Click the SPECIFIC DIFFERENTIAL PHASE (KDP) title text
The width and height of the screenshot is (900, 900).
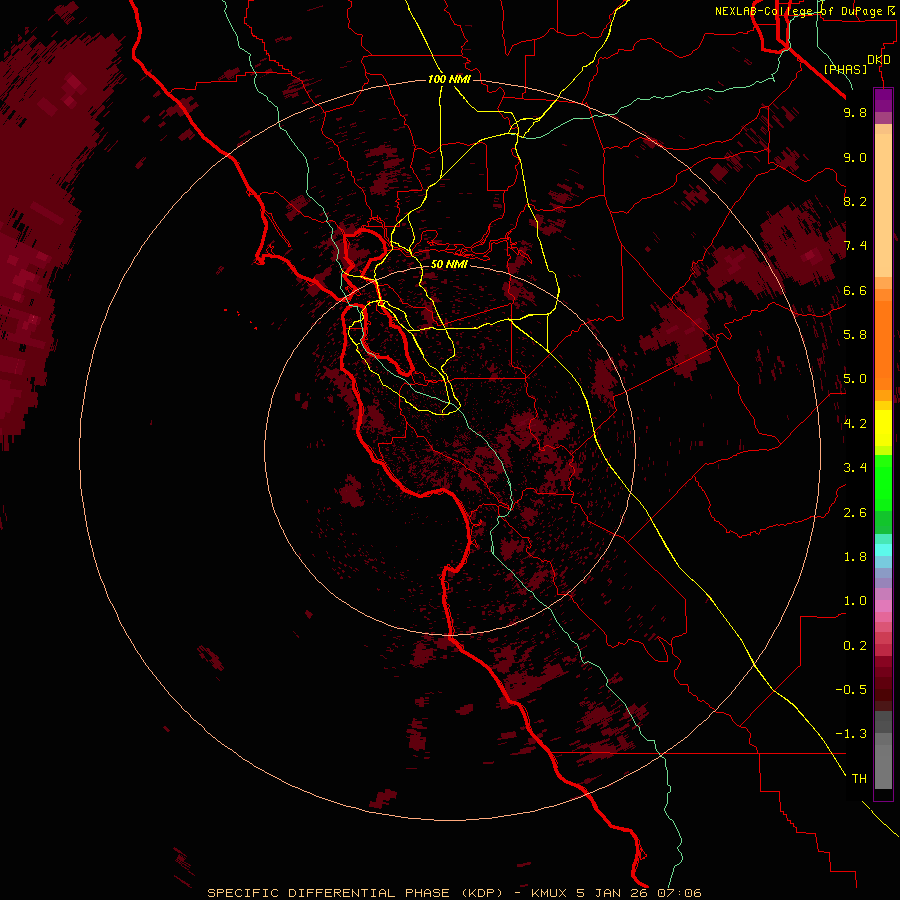pos(355,893)
